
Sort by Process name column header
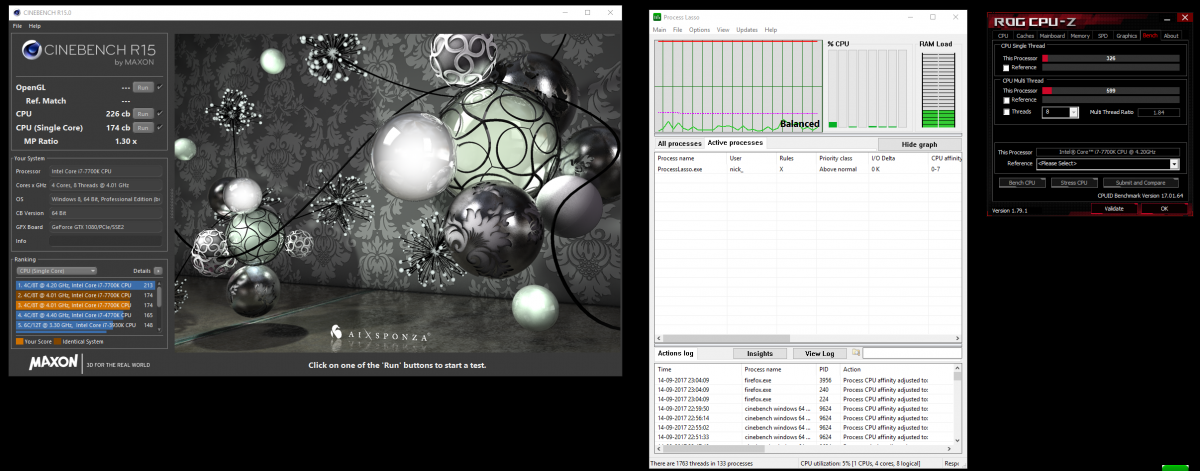coord(690,158)
